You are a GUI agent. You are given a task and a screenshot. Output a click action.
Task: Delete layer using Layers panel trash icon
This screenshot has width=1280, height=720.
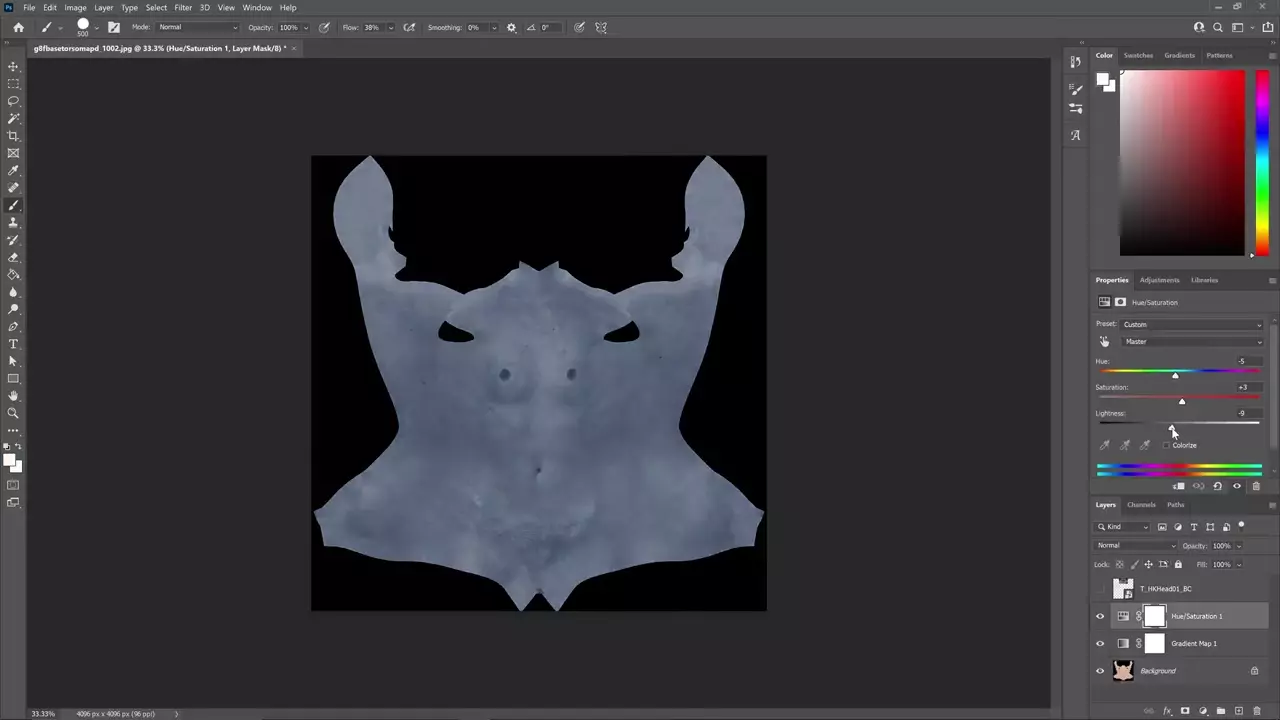click(x=1257, y=711)
